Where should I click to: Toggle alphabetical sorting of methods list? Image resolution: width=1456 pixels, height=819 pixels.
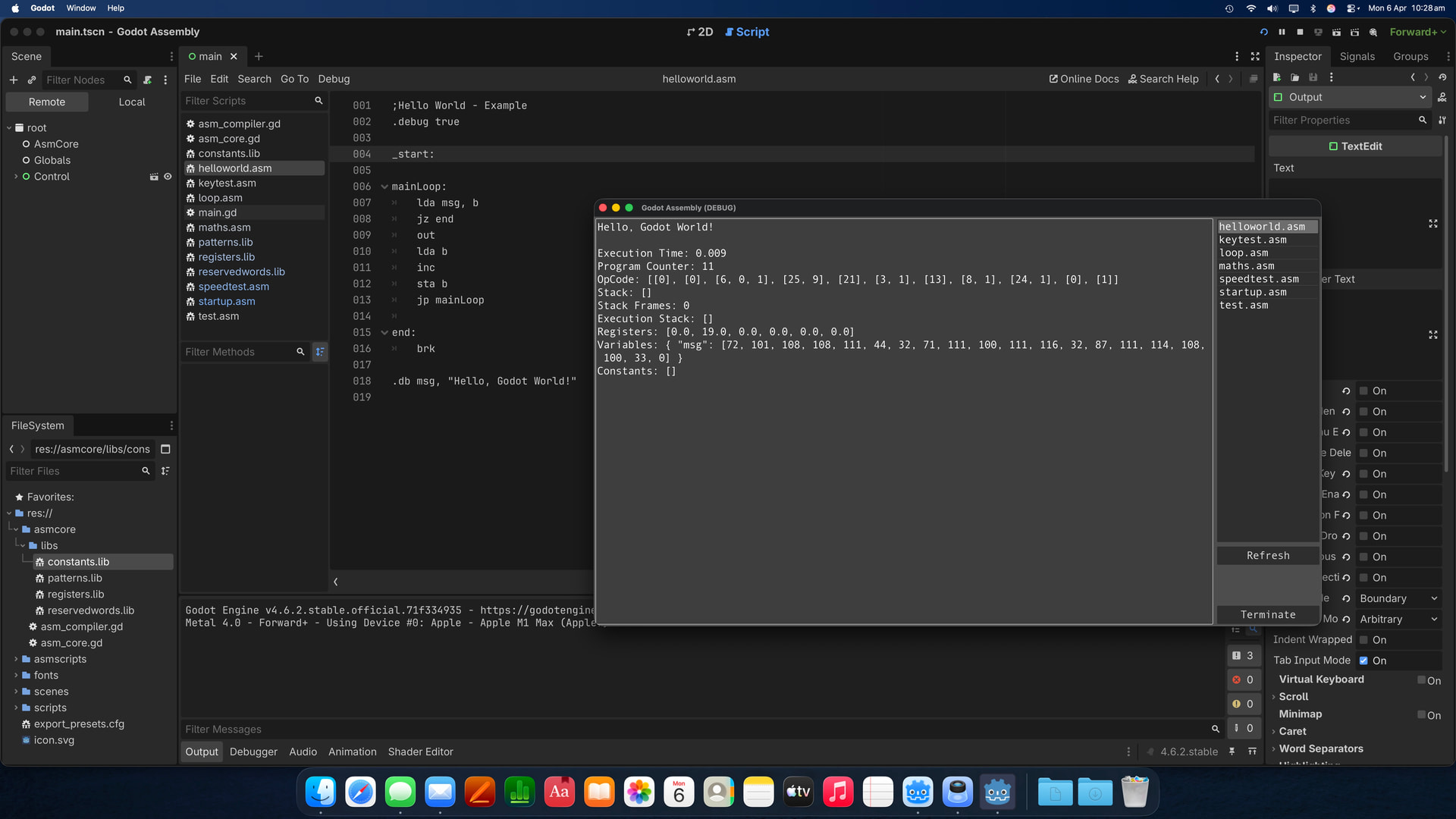coord(320,352)
